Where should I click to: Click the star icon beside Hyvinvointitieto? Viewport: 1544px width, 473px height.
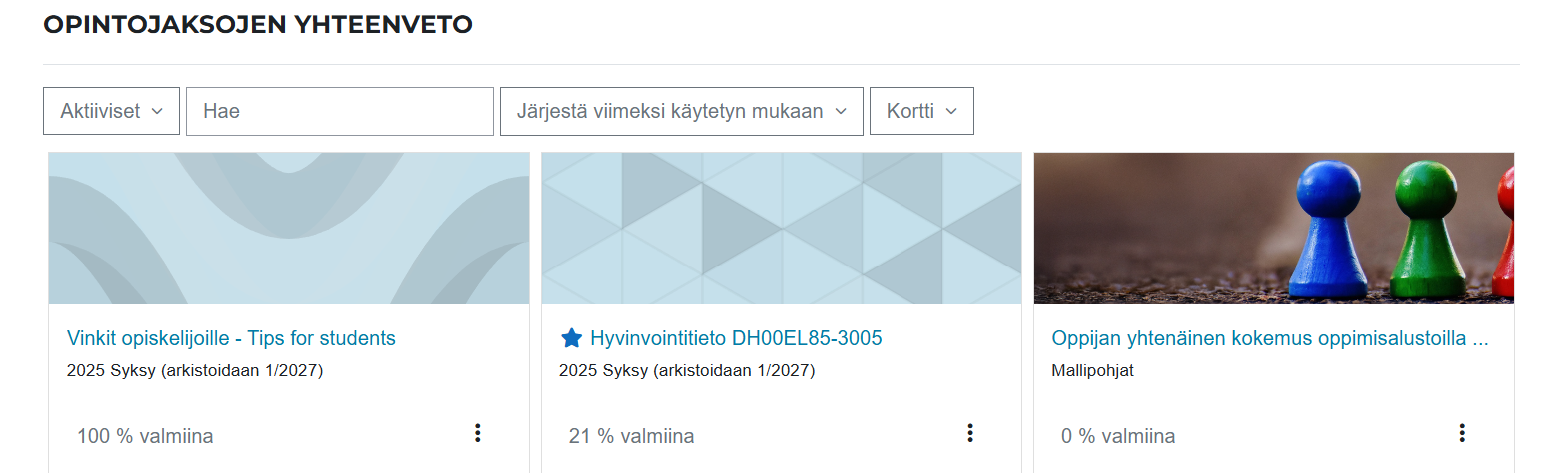(571, 338)
